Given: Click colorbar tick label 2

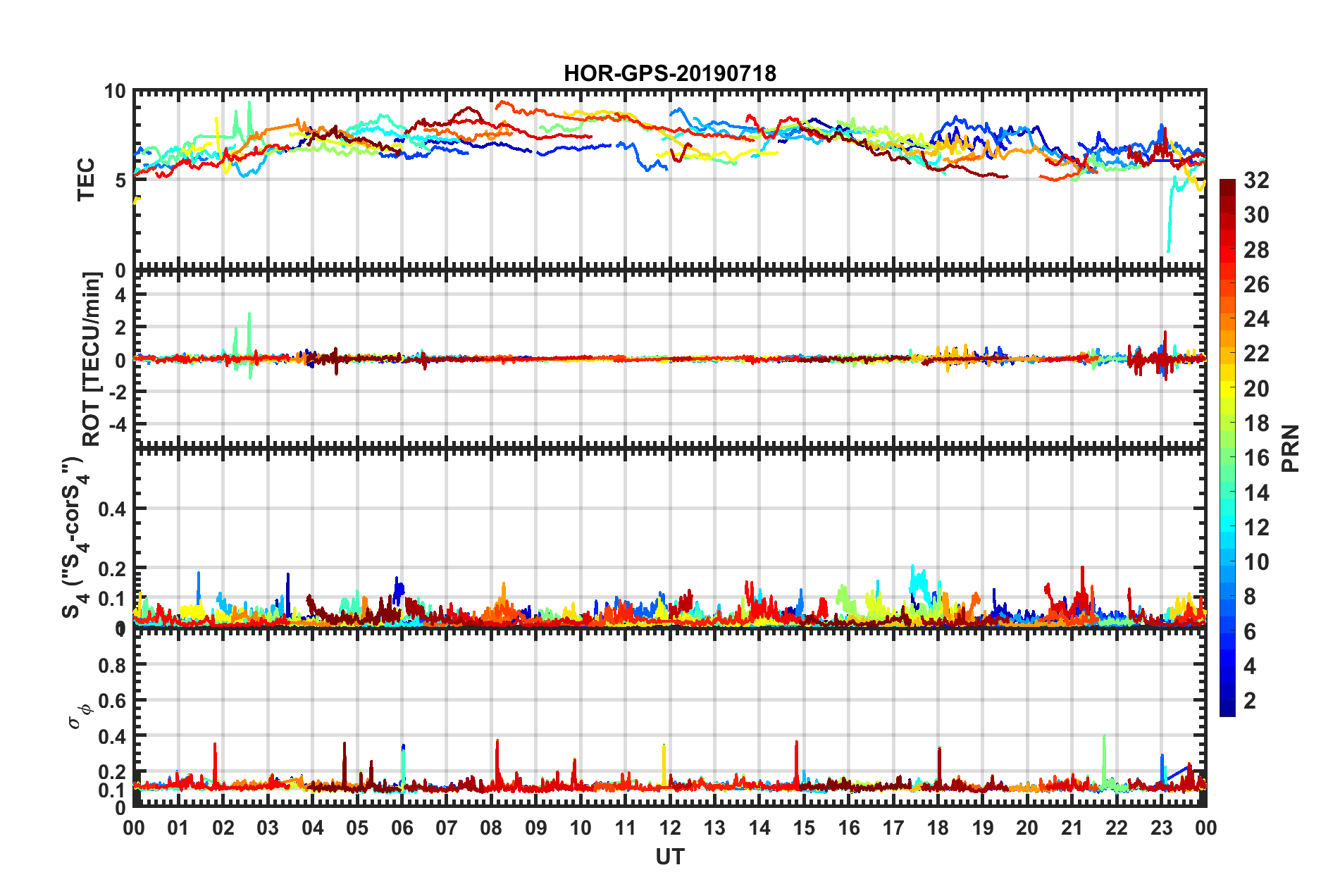Looking at the screenshot, I should coord(1250,700).
